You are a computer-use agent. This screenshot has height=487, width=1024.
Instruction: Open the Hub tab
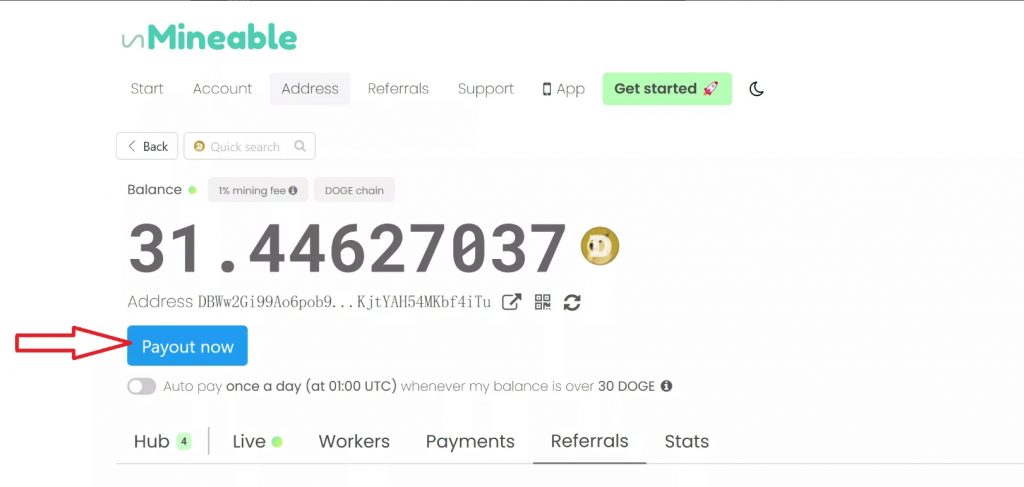(x=162, y=441)
